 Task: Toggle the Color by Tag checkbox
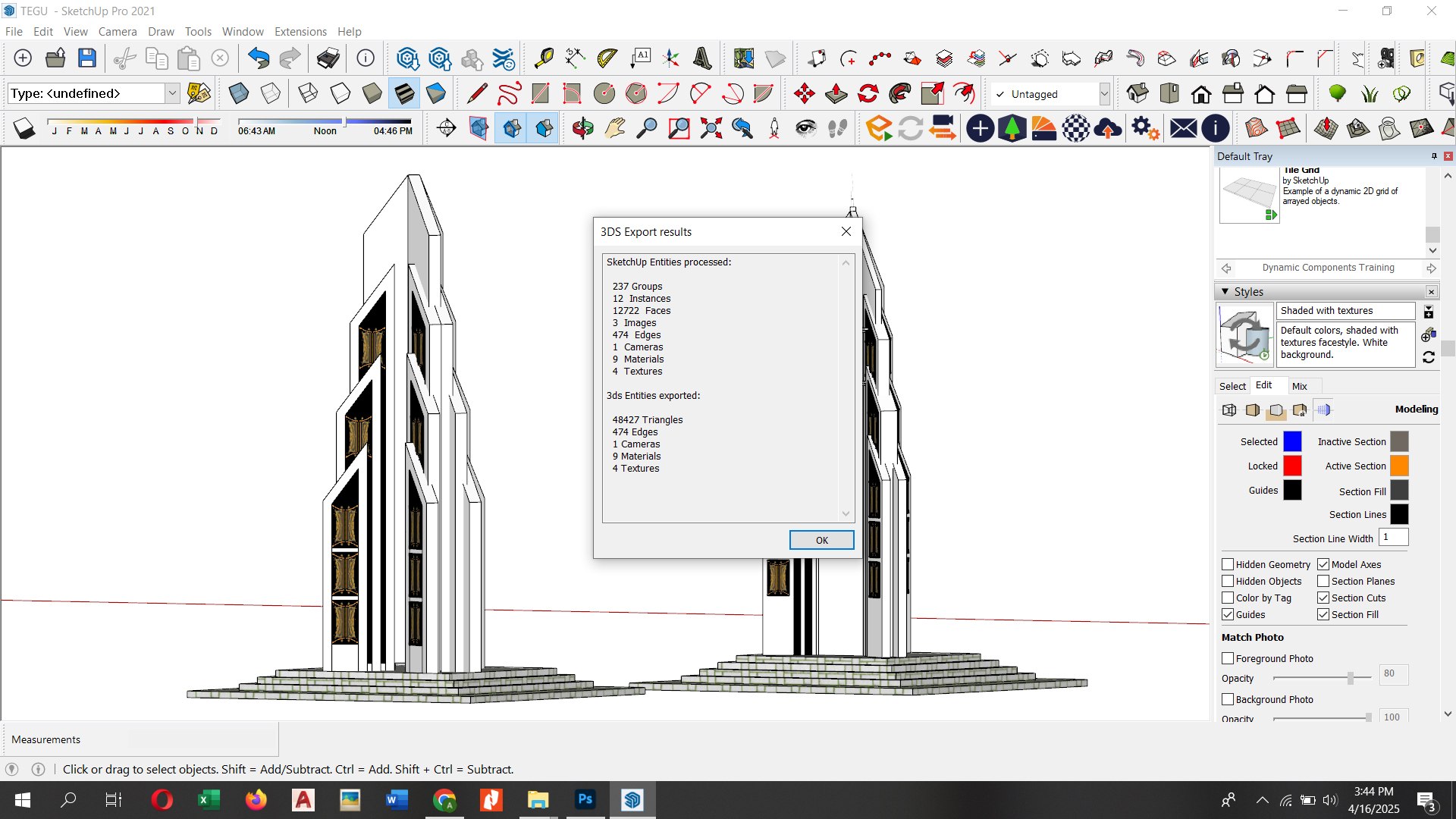pos(1228,598)
